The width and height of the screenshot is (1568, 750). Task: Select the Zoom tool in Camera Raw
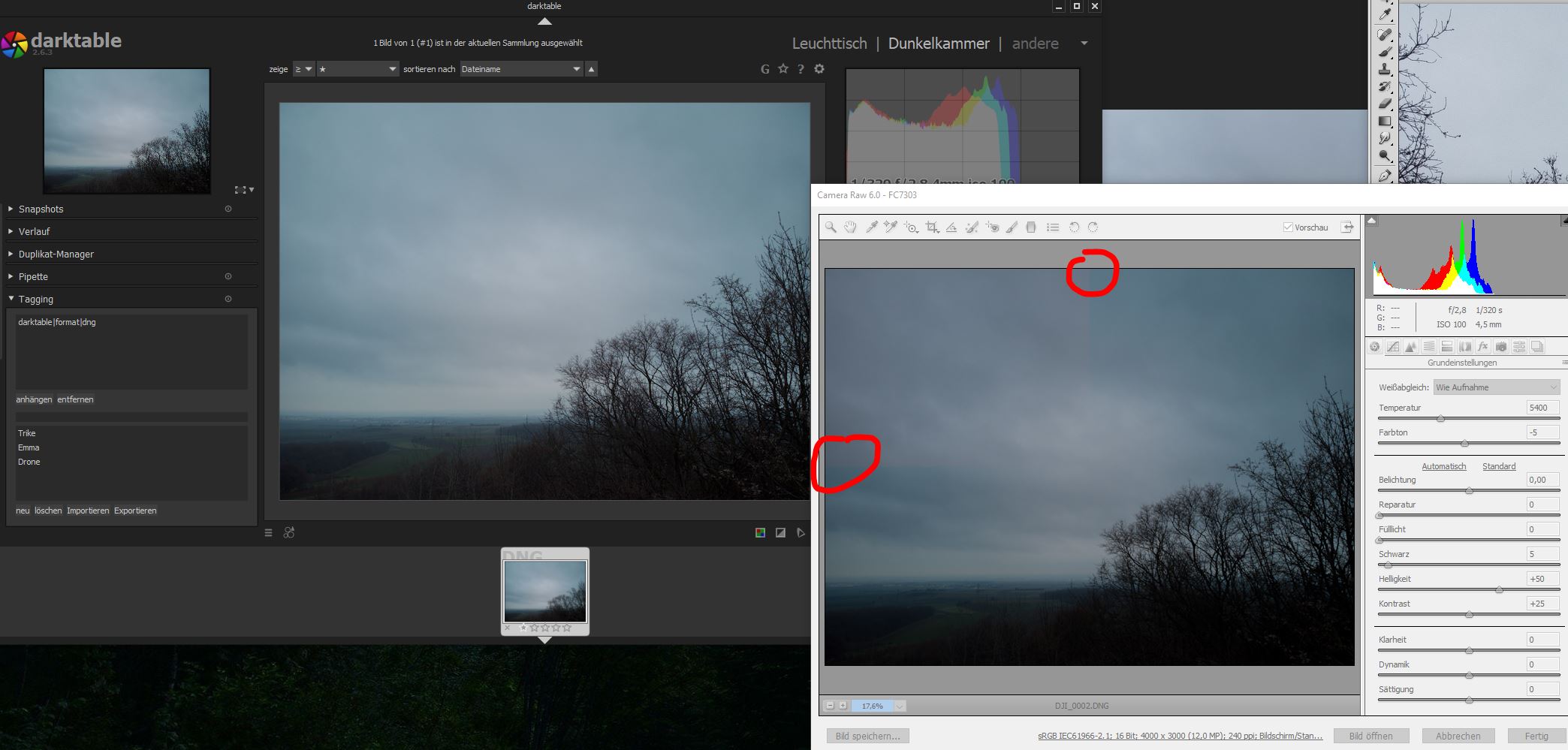point(831,227)
